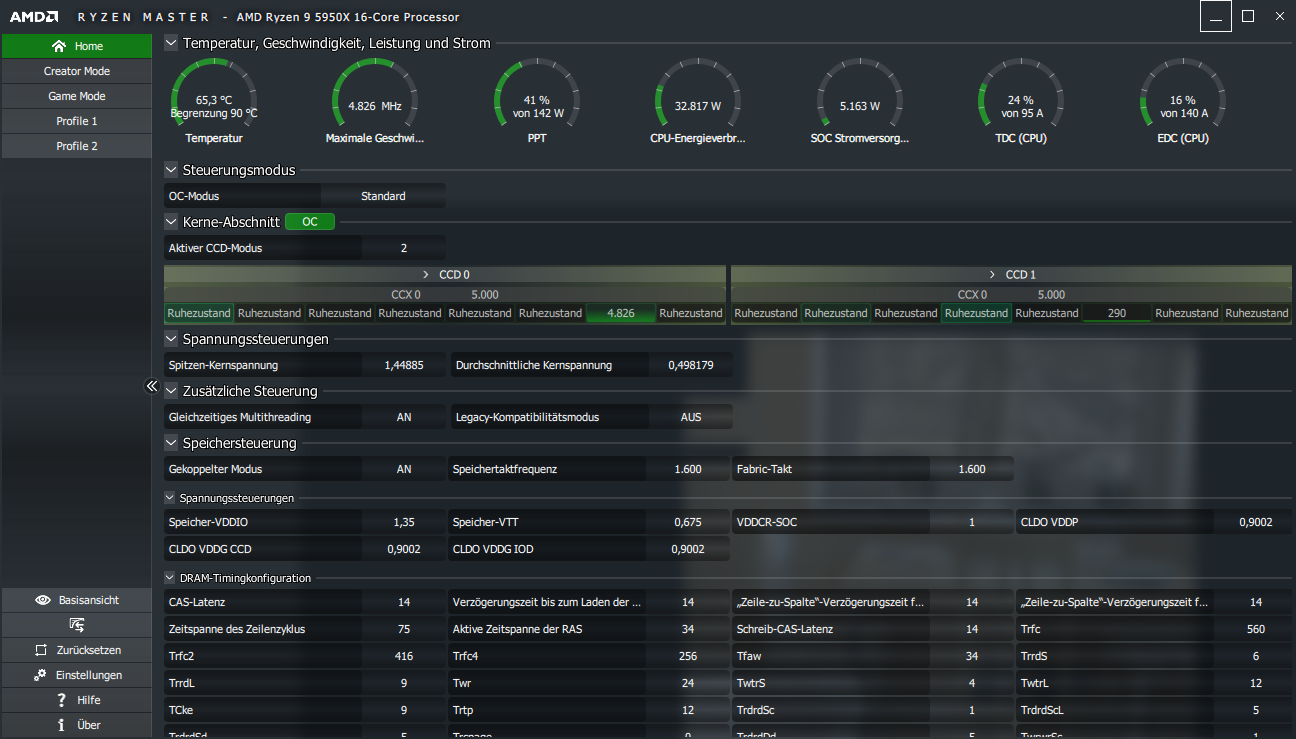Viewport: 1296px width, 739px height.
Task: Click the Twr value 24
Action: (688, 683)
